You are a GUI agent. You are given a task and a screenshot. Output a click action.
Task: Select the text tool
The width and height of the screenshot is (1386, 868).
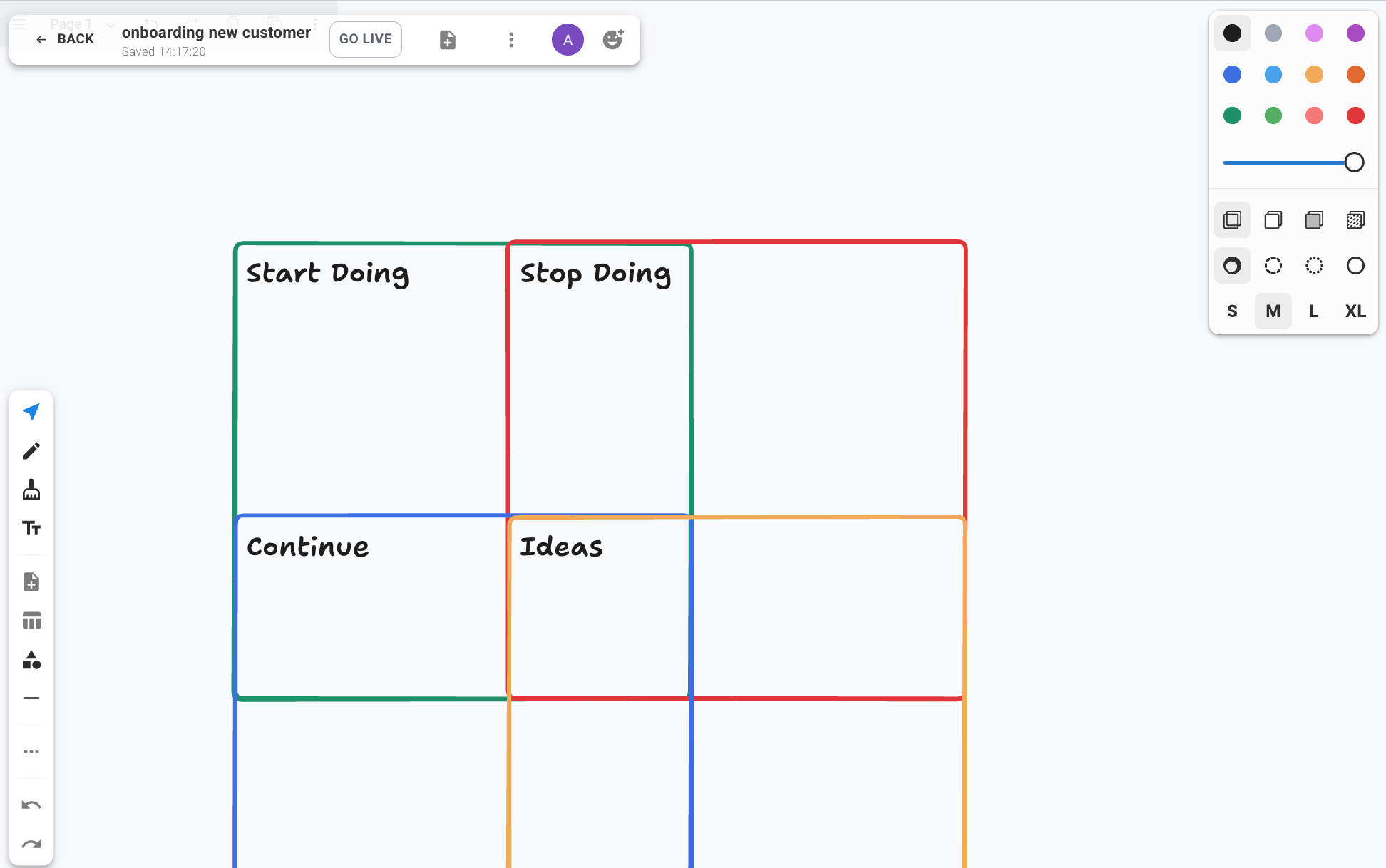[31, 528]
